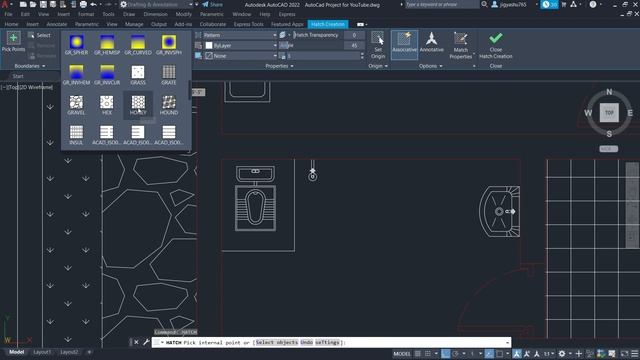Open the Start drawing tab
640x360 pixels.
(x=18, y=76)
